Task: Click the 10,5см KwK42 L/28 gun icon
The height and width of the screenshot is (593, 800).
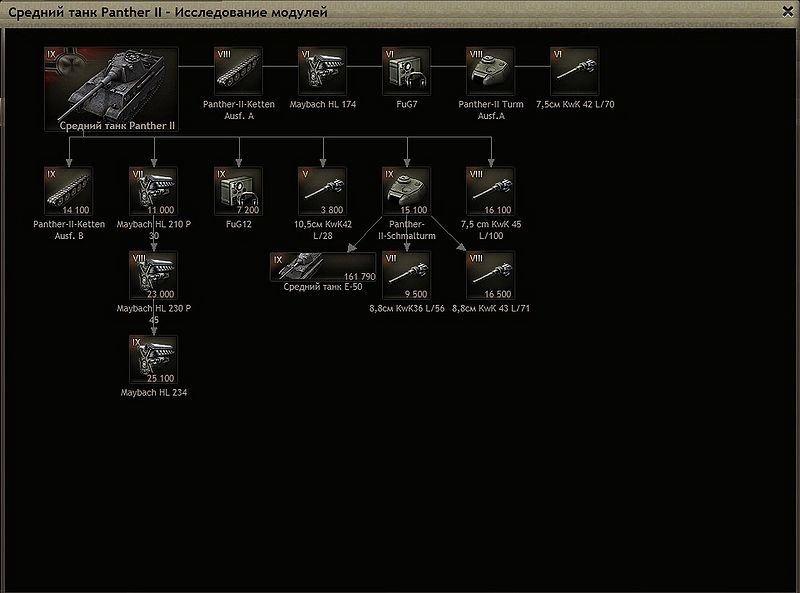Action: tap(322, 191)
